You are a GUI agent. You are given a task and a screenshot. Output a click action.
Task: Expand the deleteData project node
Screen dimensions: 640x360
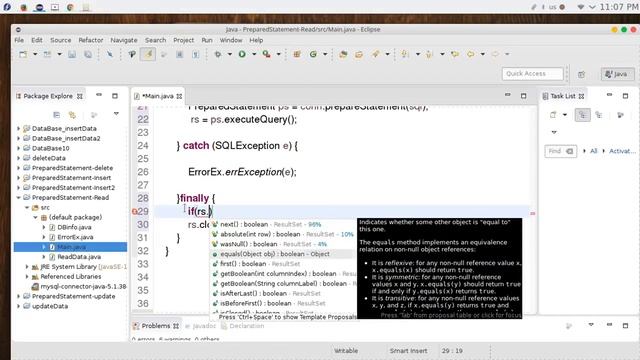point(18,158)
